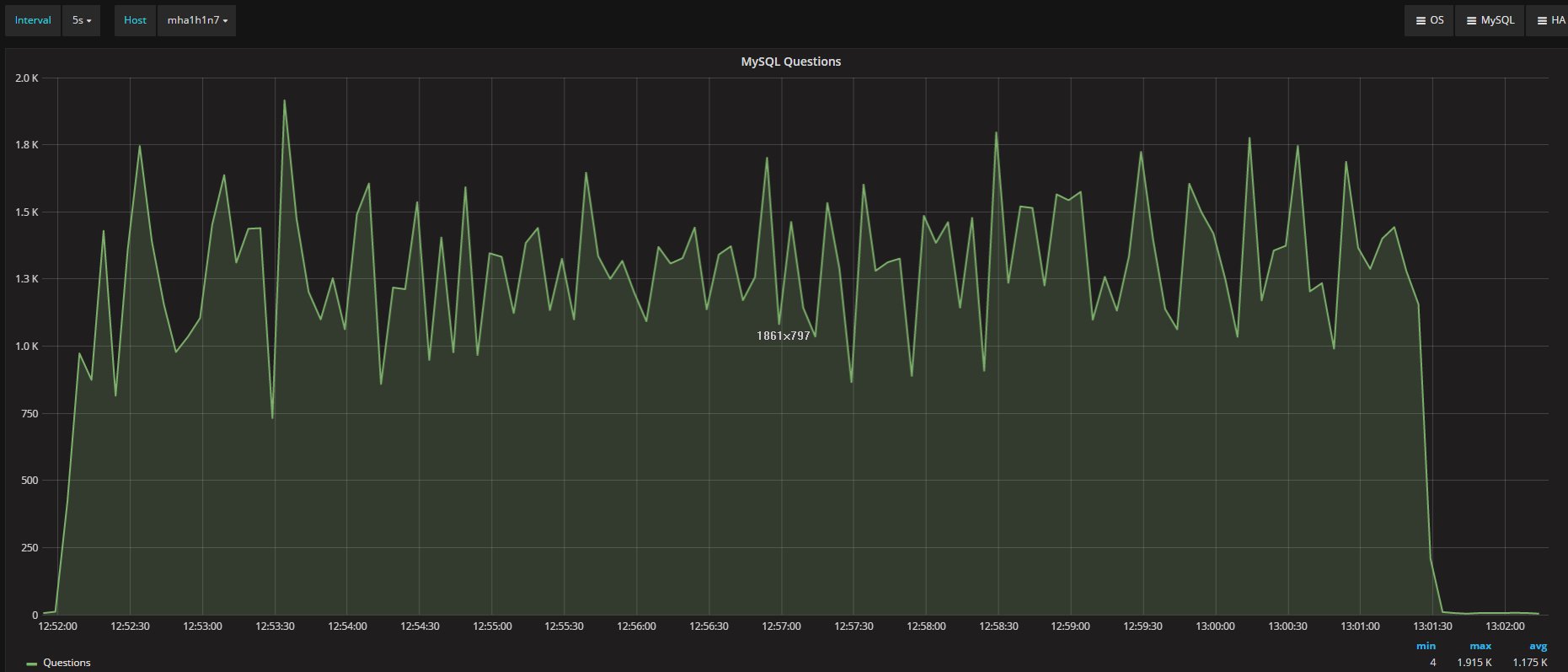
Task: Toggle the Questions series in legend
Action: click(67, 663)
